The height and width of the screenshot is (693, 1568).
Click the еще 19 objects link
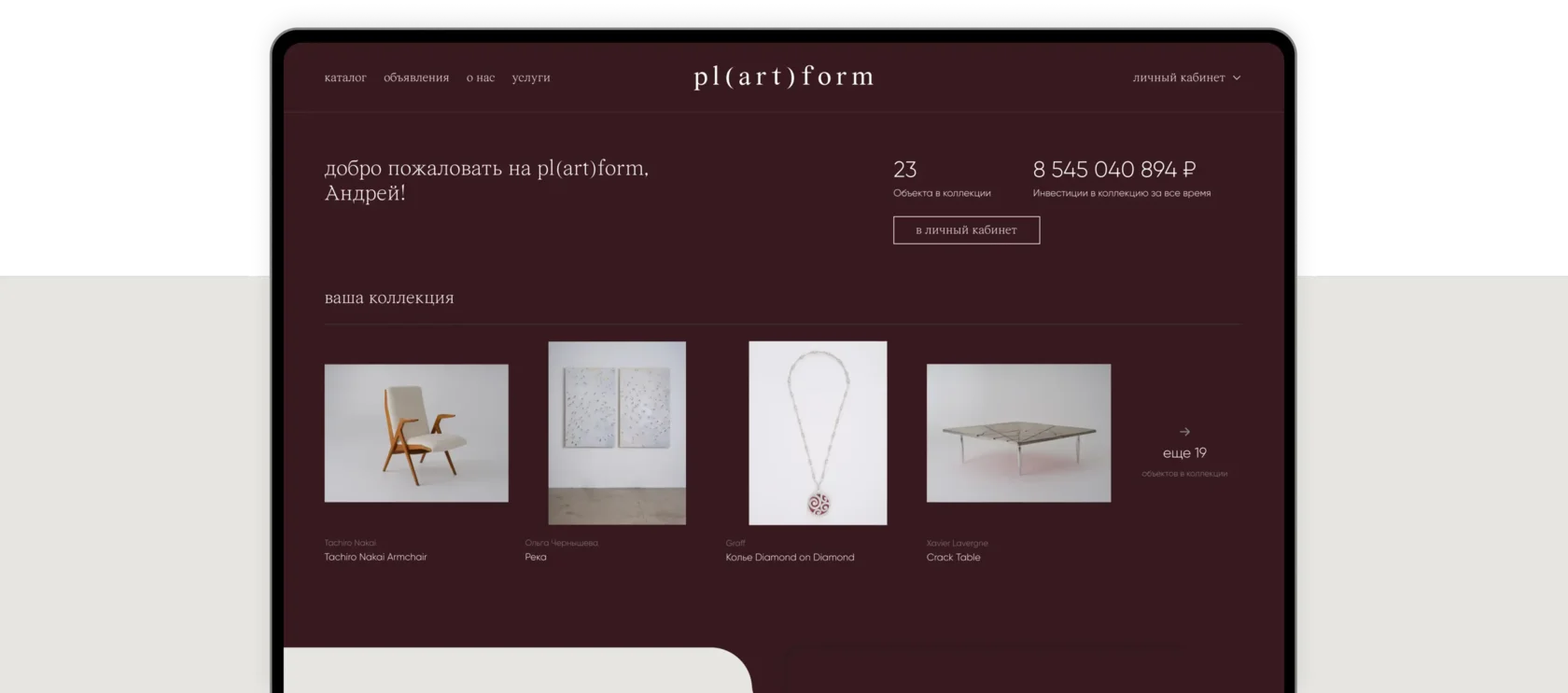click(1184, 453)
